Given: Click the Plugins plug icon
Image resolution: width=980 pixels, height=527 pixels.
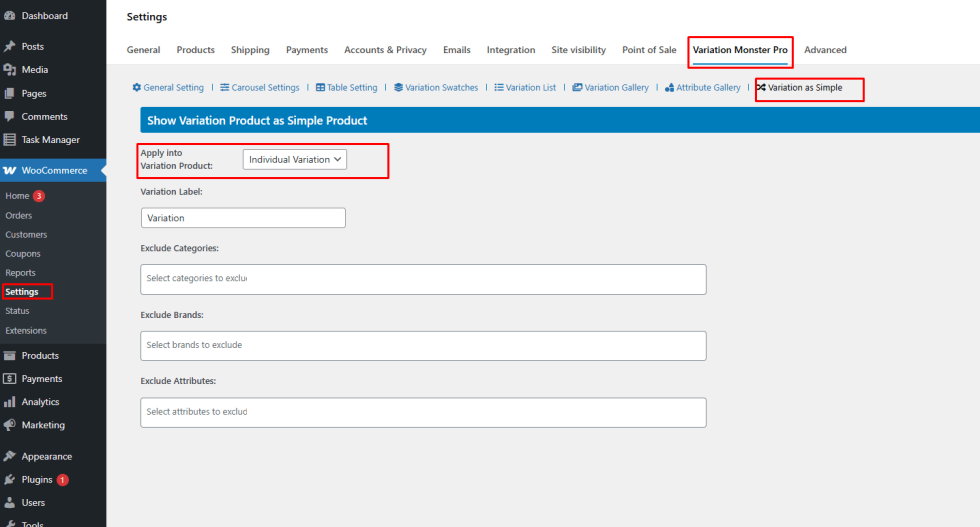Looking at the screenshot, I should tap(9, 479).
